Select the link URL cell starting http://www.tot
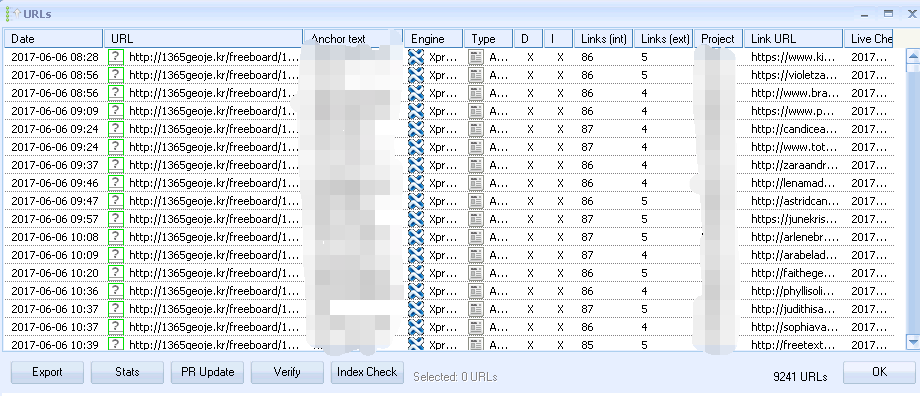The height and width of the screenshot is (396, 920). 794,147
